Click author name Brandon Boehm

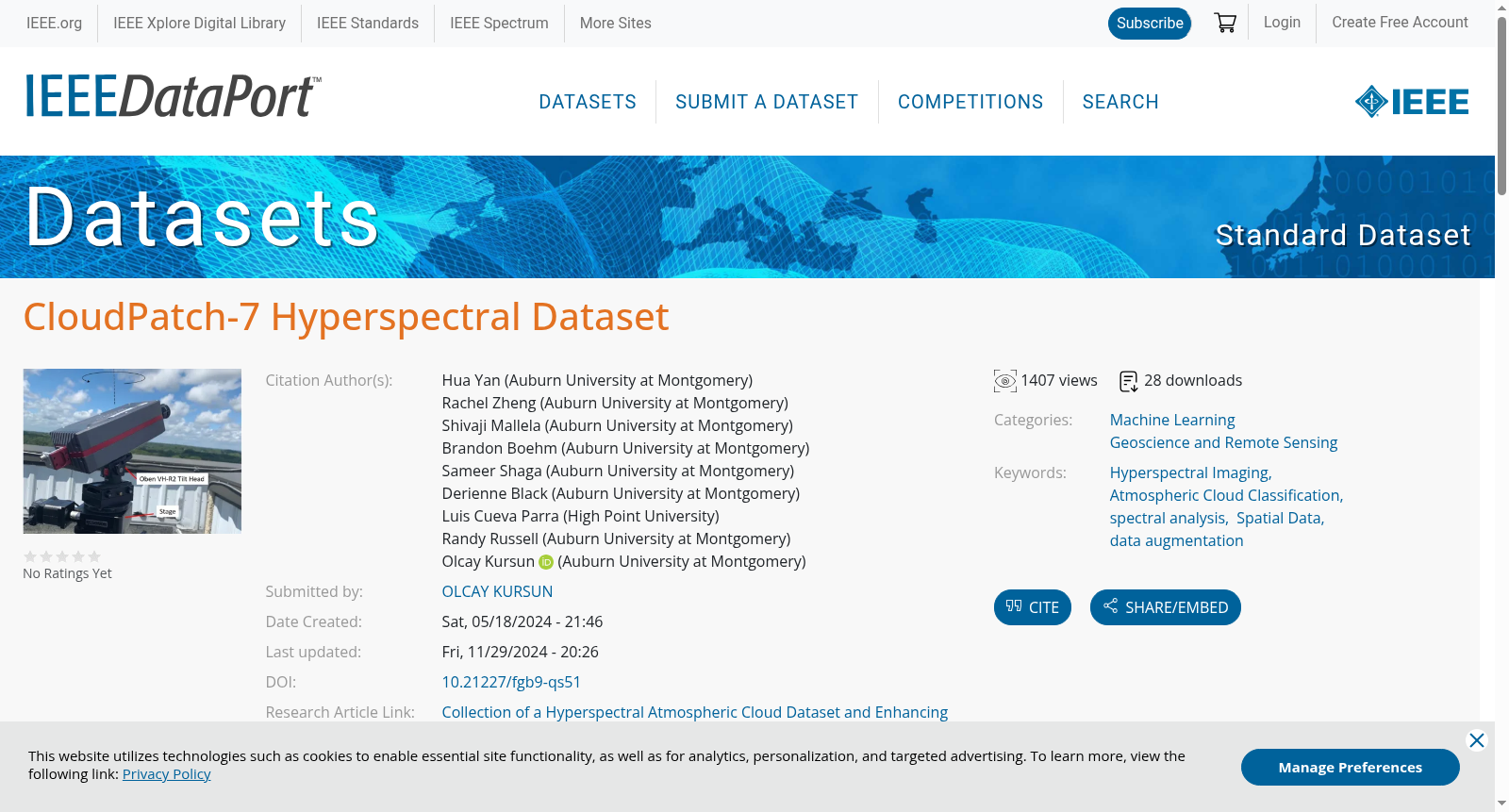(500, 448)
